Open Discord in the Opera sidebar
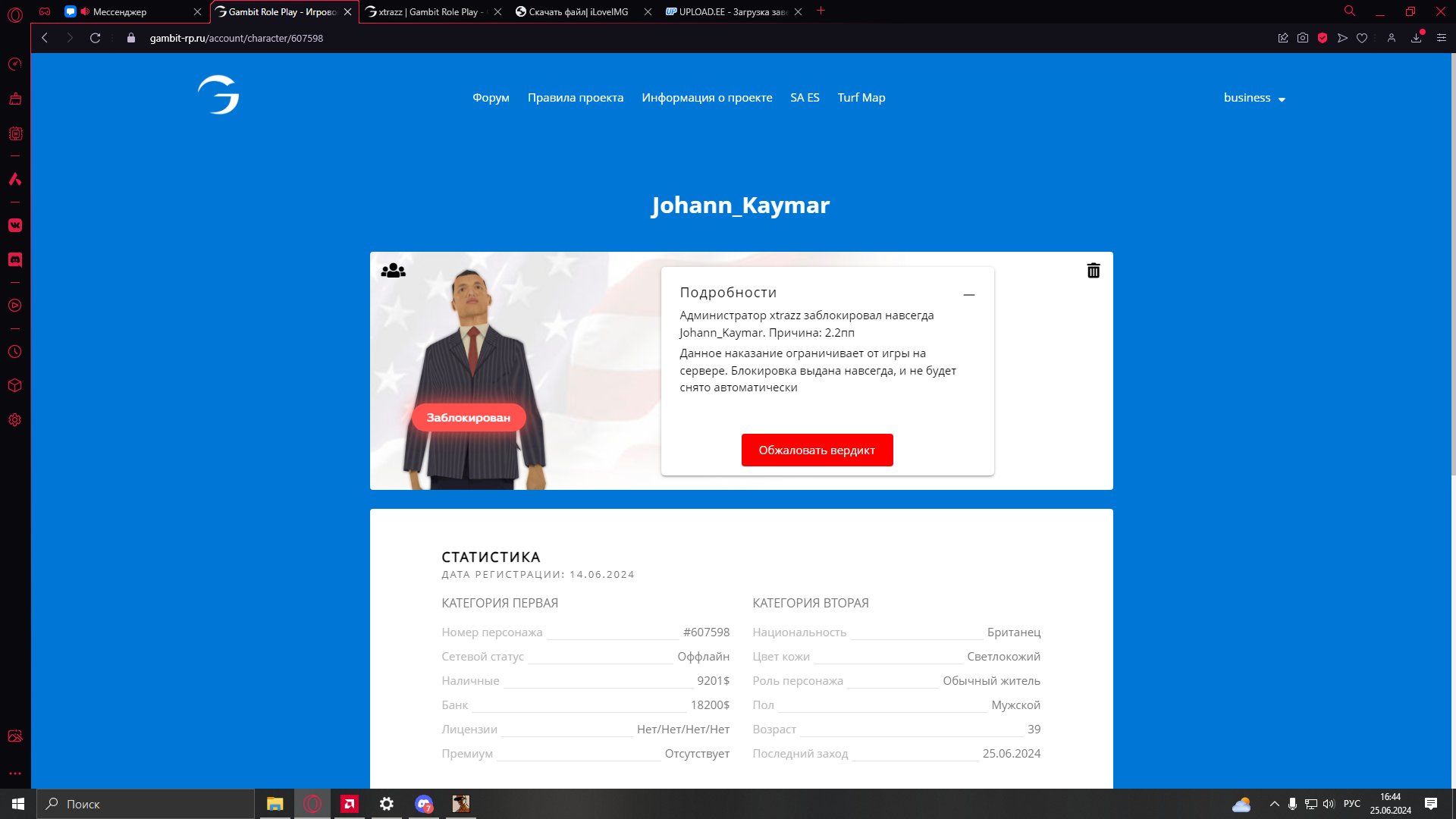The image size is (1456, 819). [15, 260]
